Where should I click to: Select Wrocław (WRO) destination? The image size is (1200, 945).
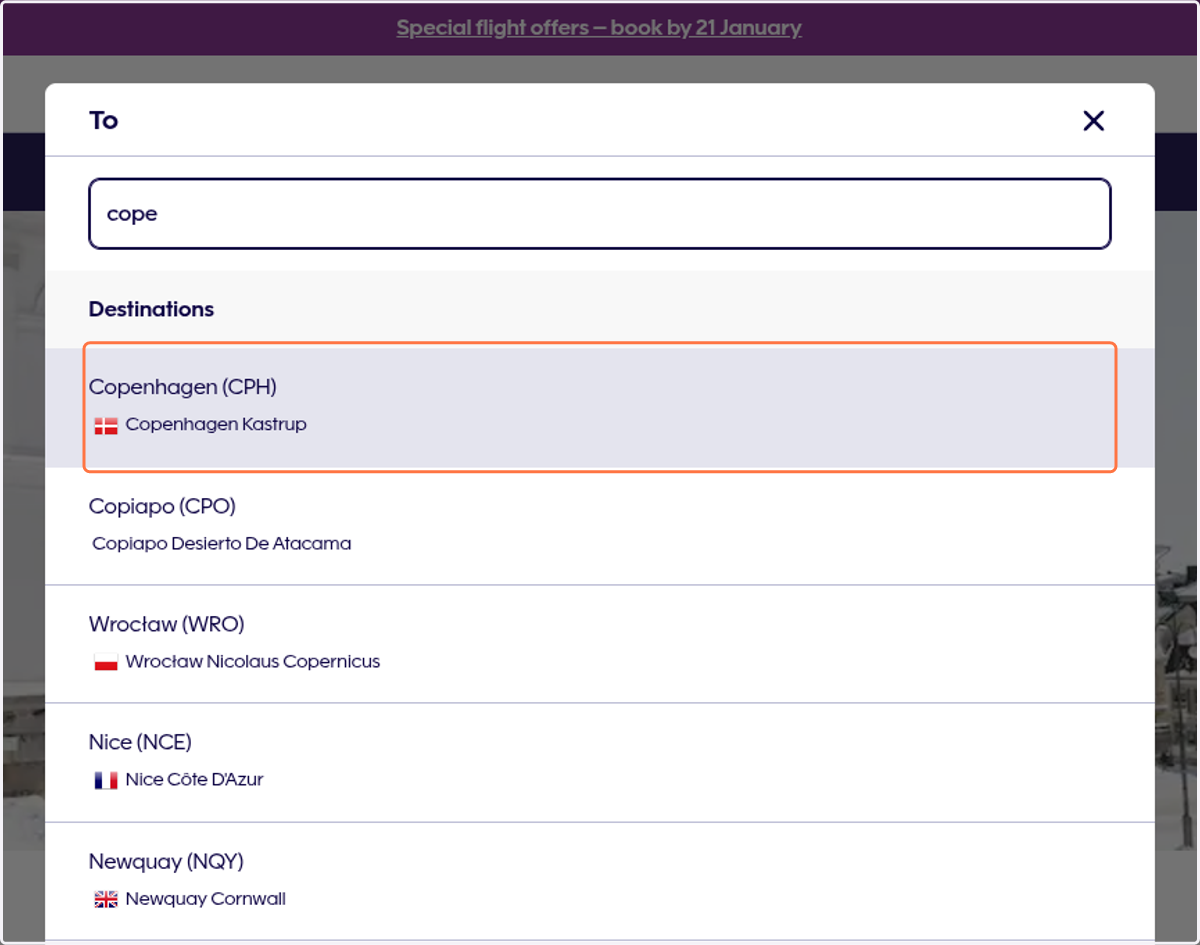(600, 644)
